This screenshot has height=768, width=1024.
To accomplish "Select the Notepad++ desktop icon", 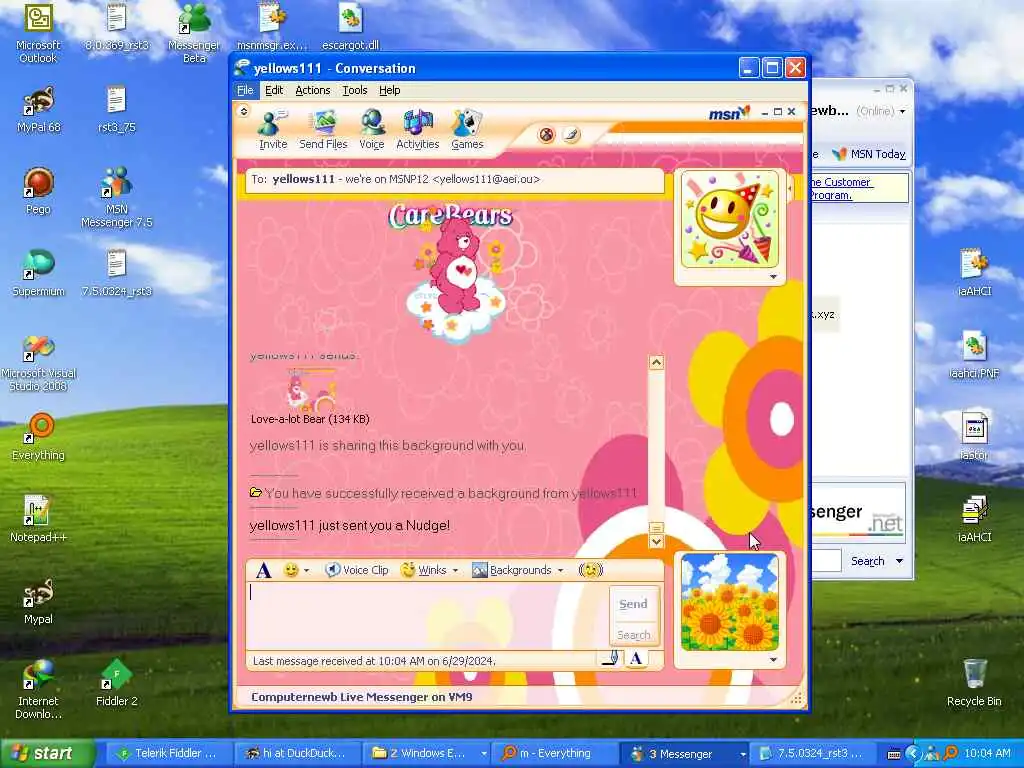I will tap(39, 519).
